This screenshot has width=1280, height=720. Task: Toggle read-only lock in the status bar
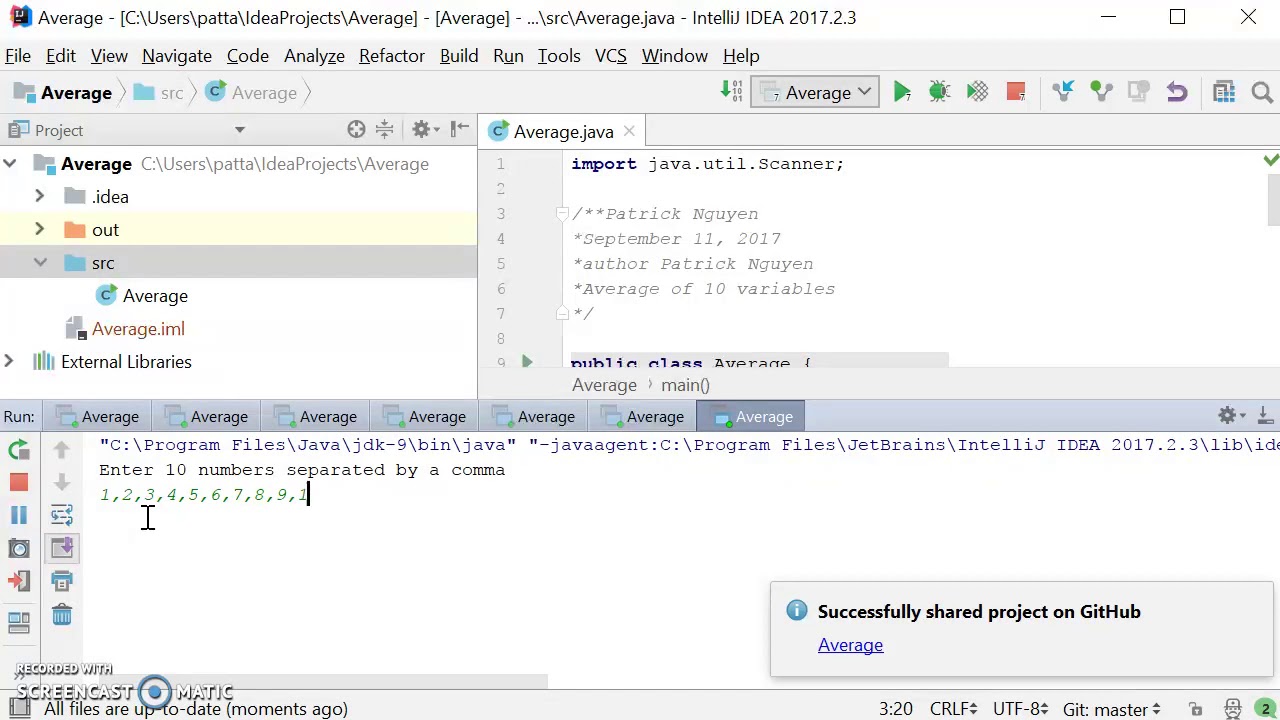tap(1195, 709)
